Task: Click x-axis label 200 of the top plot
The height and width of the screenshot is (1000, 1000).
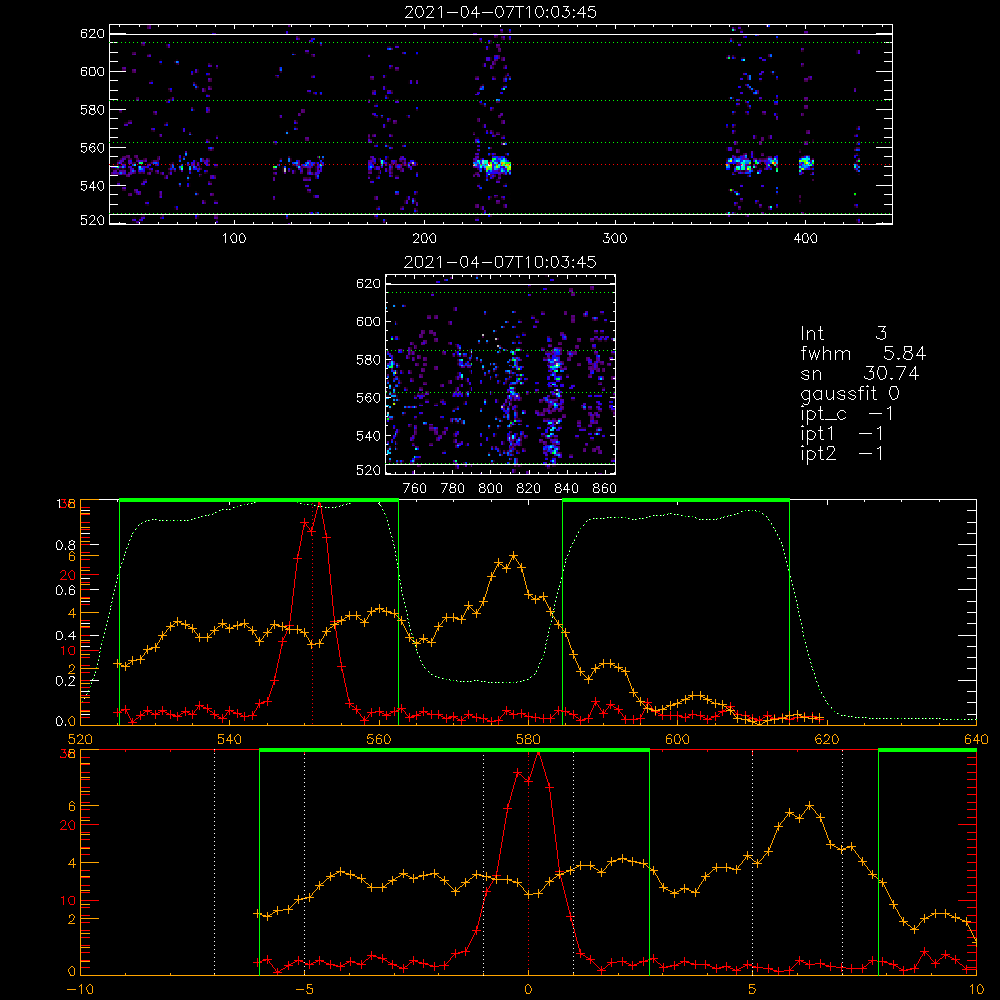Action: click(424, 238)
